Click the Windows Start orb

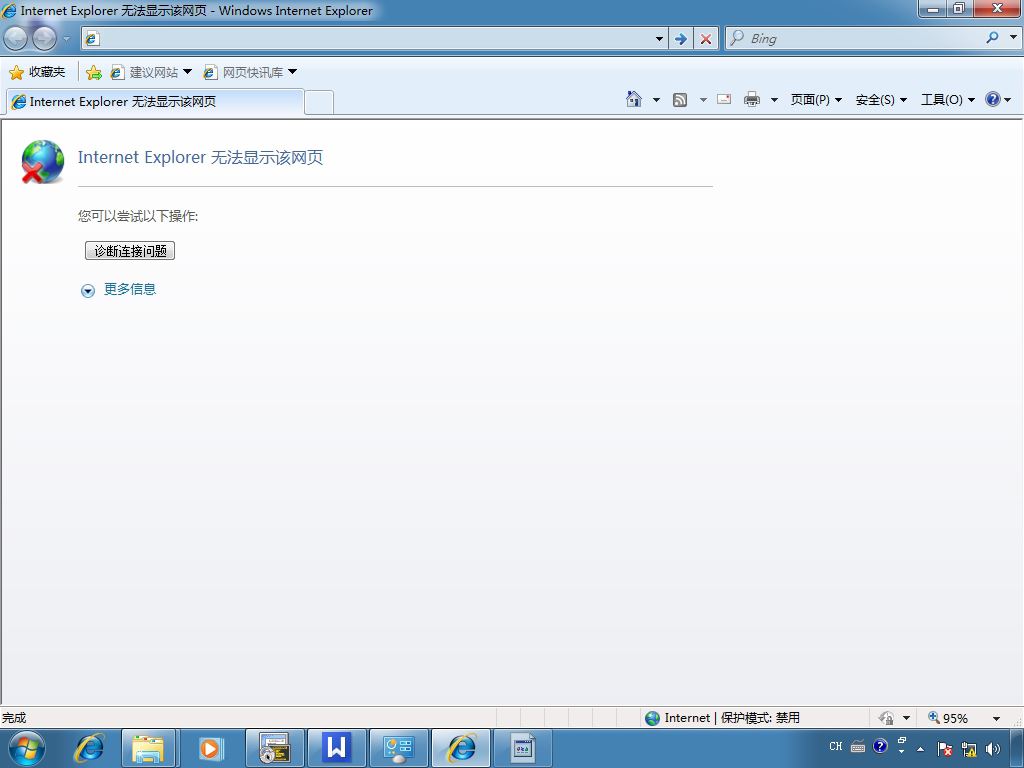pyautogui.click(x=27, y=748)
